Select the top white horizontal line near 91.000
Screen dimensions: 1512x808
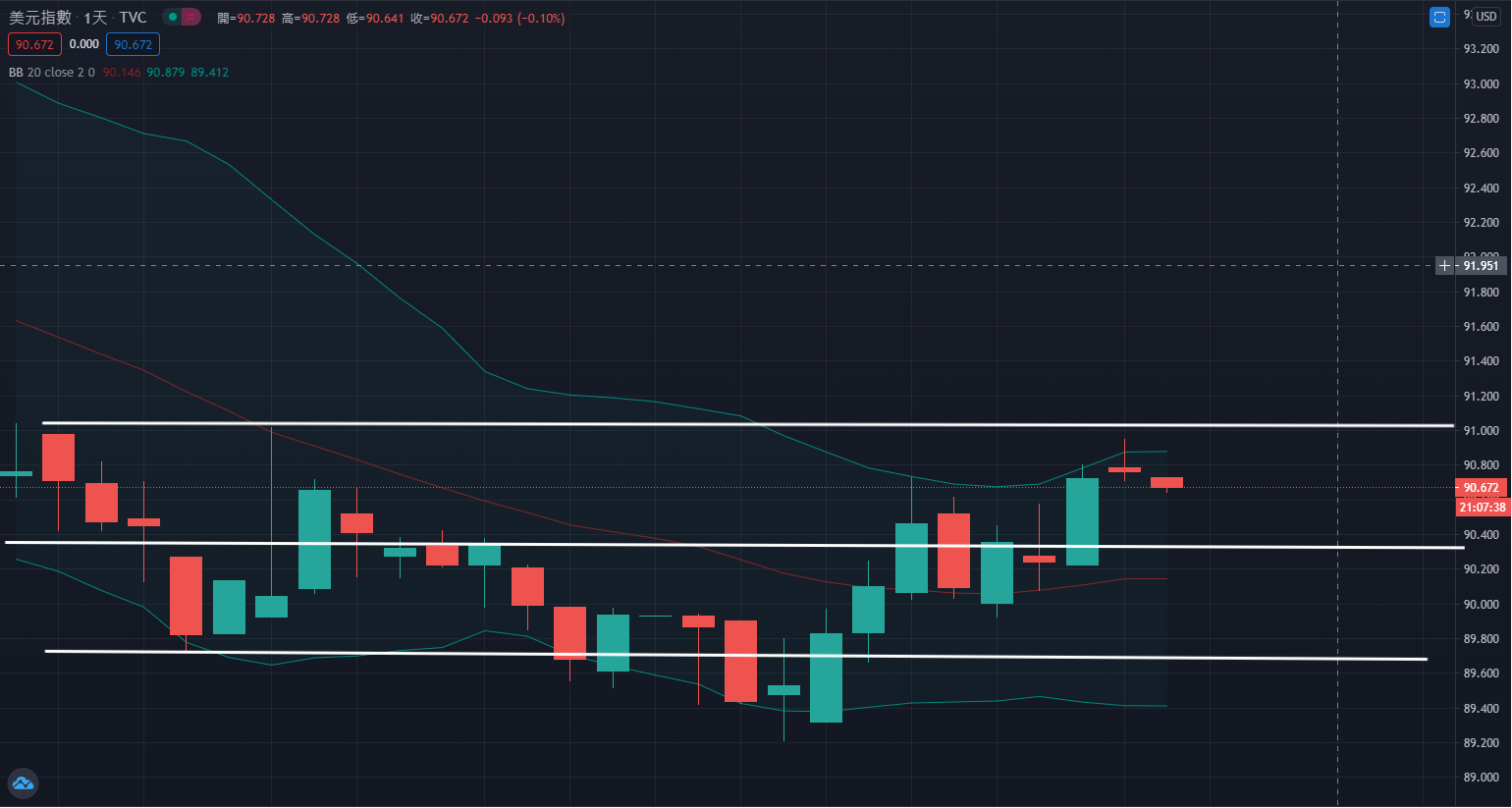[687, 424]
